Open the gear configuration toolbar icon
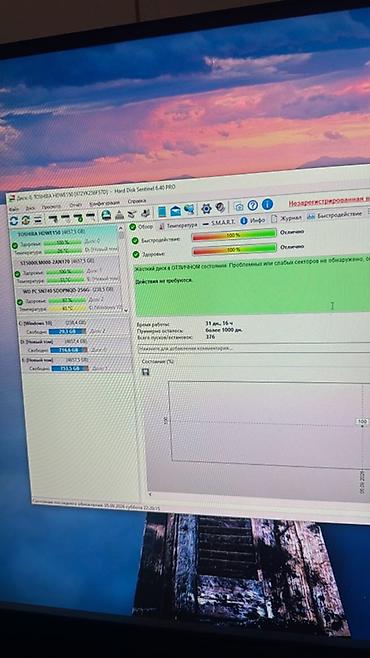Screen dimensions: 370x658 206,208
